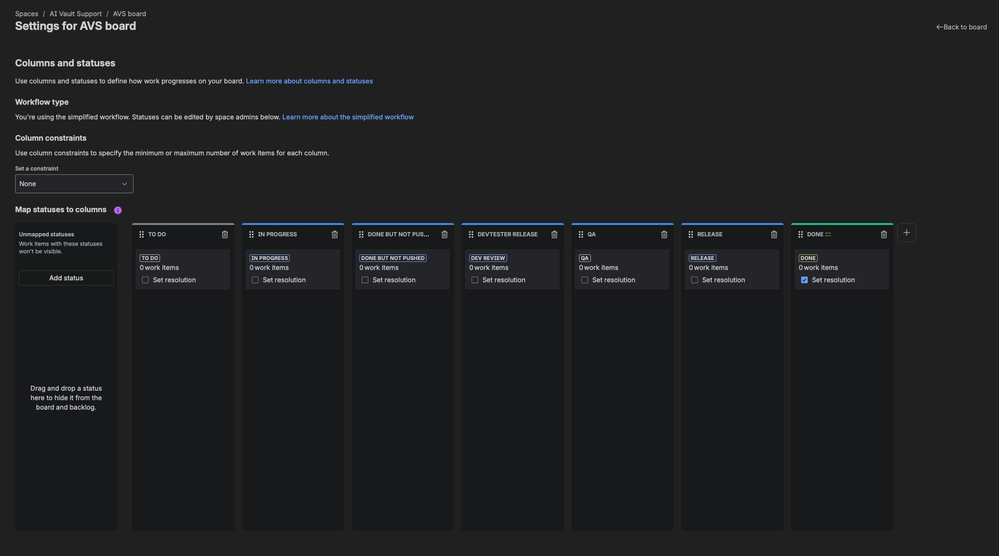The image size is (999, 556).
Task: Delete the DEVTESTER RELEASE column trash icon
Action: (x=554, y=234)
